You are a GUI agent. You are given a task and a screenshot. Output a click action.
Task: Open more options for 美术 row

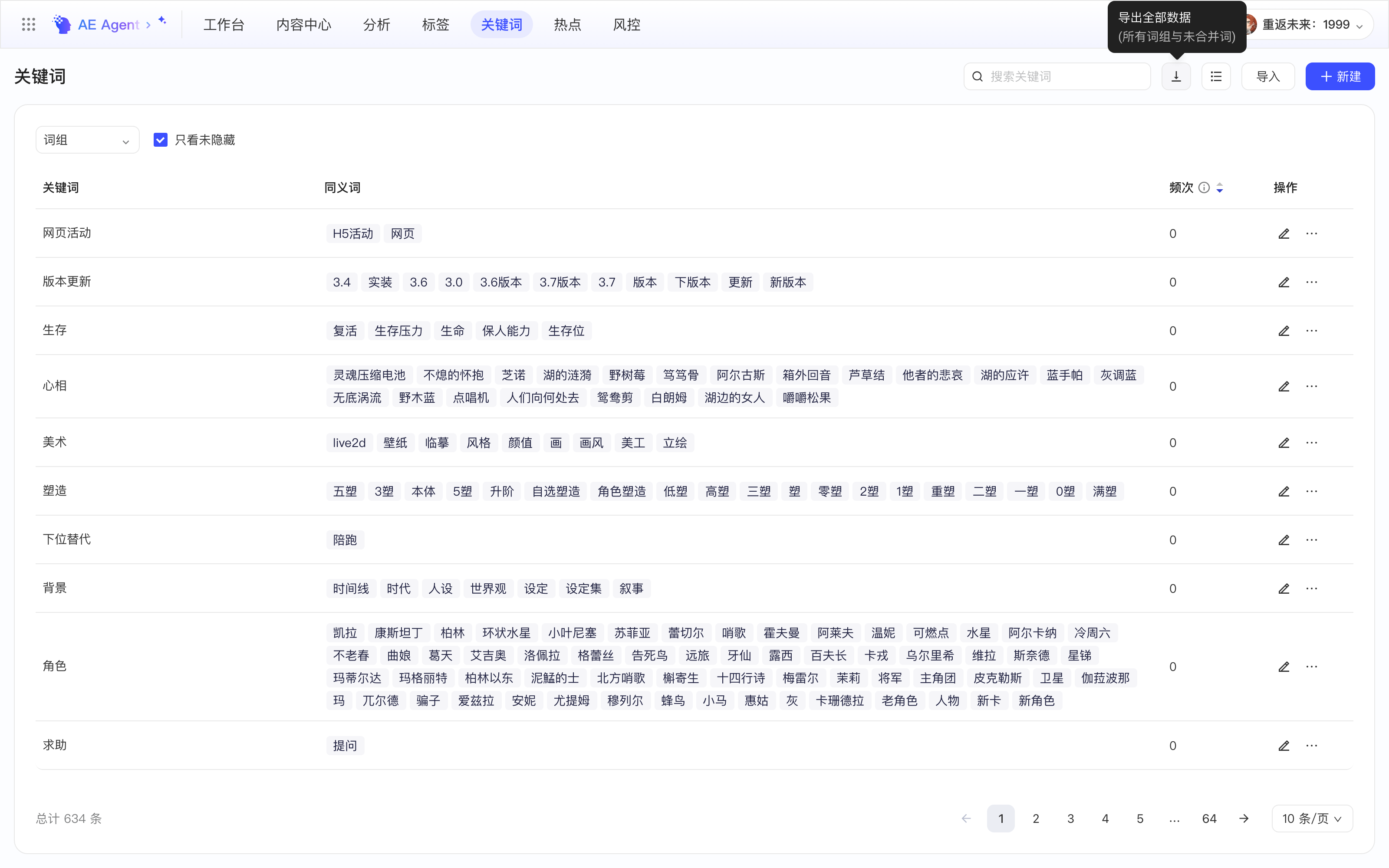[1311, 443]
